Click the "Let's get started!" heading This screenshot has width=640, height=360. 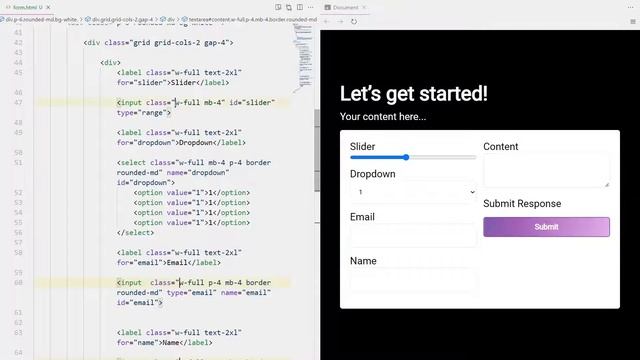tap(413, 93)
